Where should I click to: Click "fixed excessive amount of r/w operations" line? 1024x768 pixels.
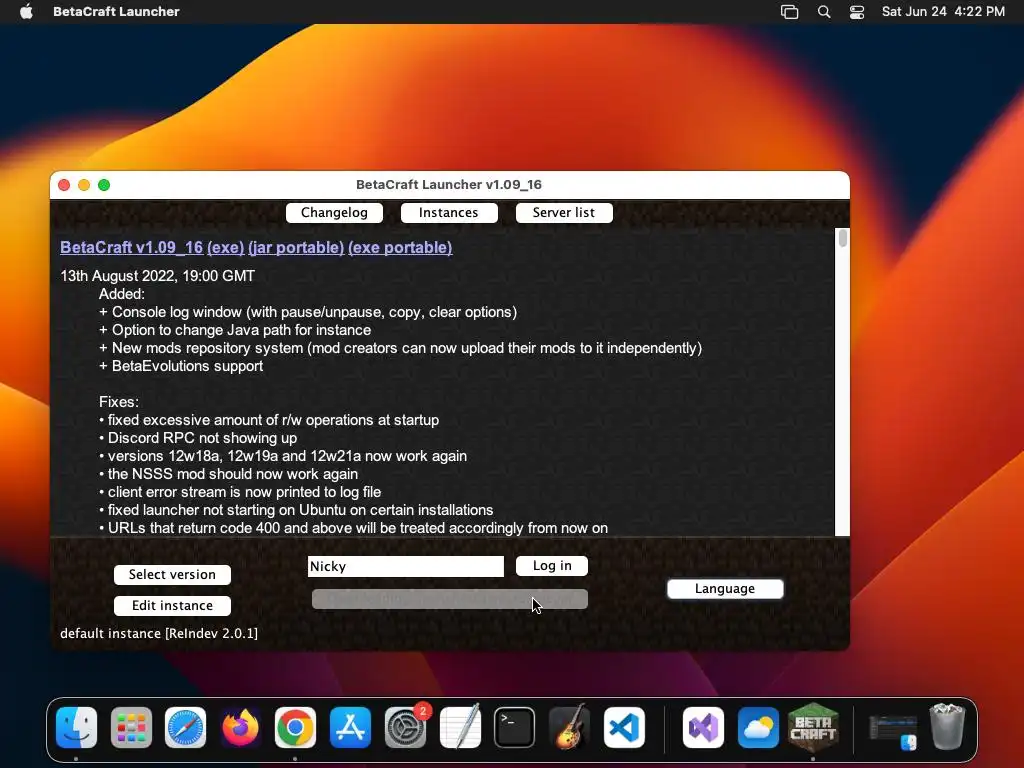click(x=269, y=420)
